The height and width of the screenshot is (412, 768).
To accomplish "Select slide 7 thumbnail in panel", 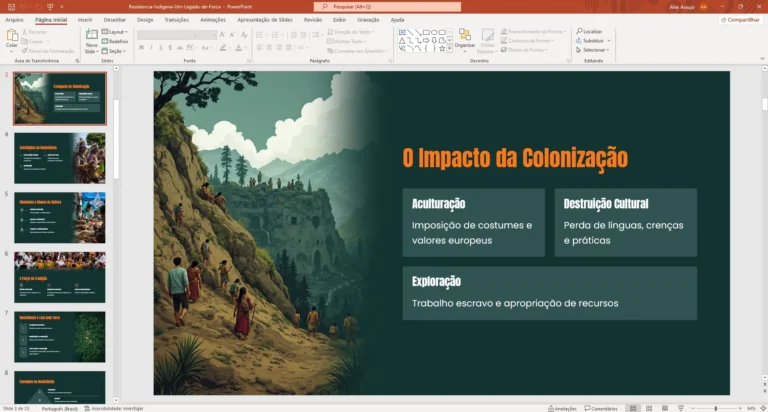I will tap(60, 337).
